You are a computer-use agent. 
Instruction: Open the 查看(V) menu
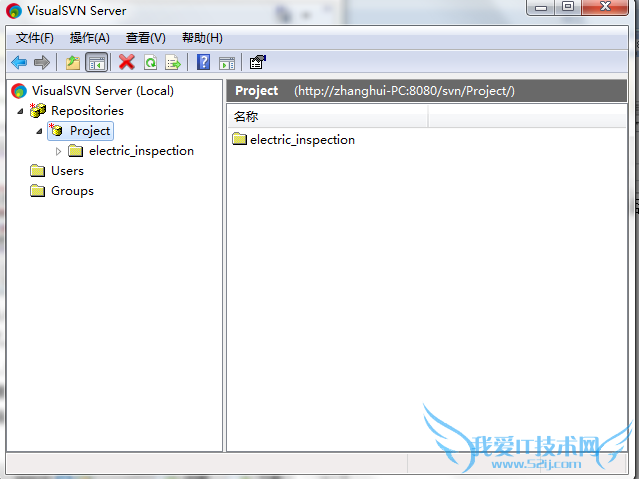coord(145,38)
